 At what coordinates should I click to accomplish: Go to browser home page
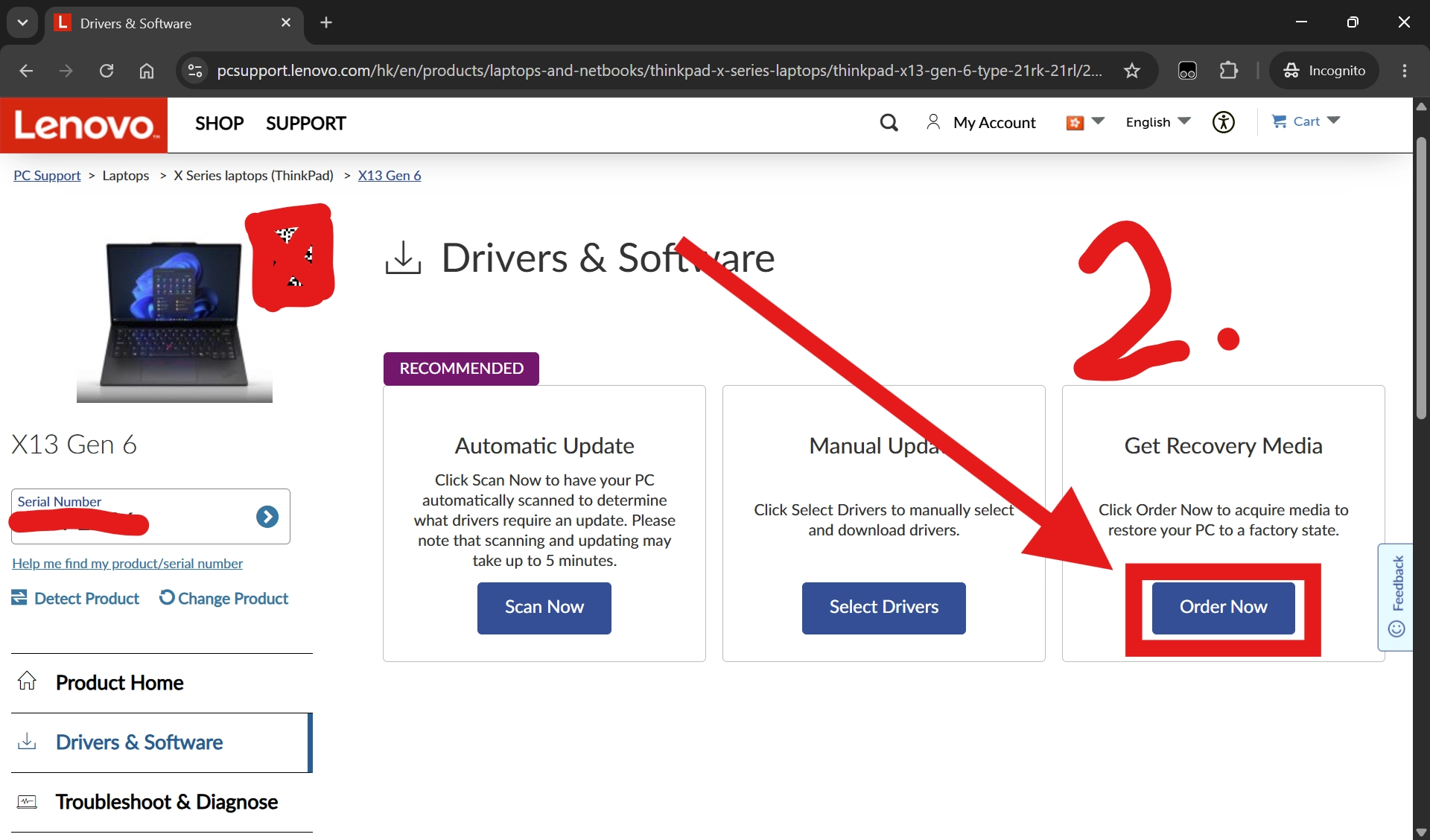(x=147, y=71)
